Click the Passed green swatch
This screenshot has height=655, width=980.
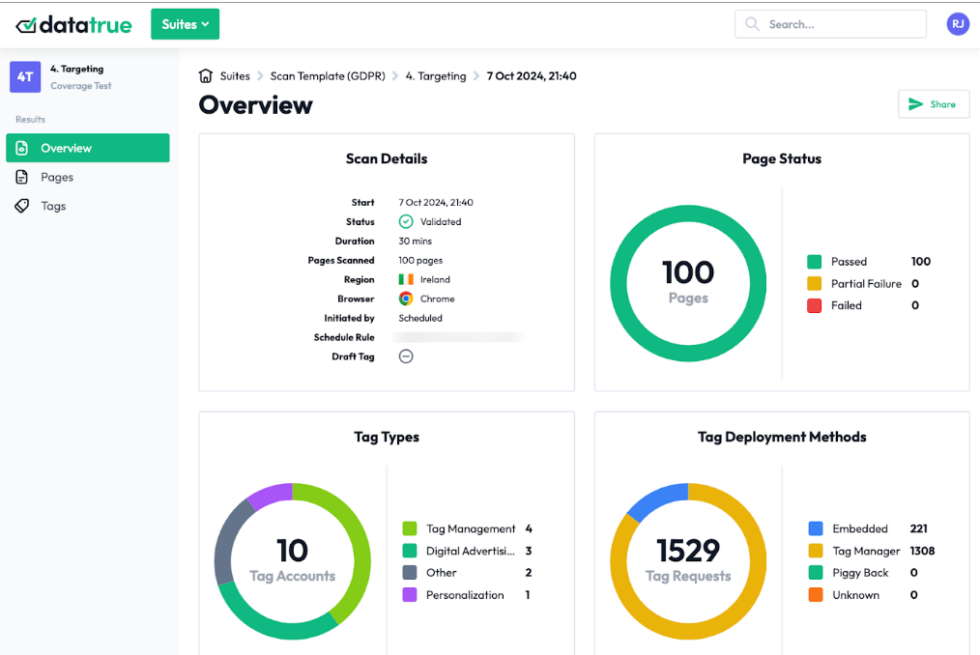point(814,261)
